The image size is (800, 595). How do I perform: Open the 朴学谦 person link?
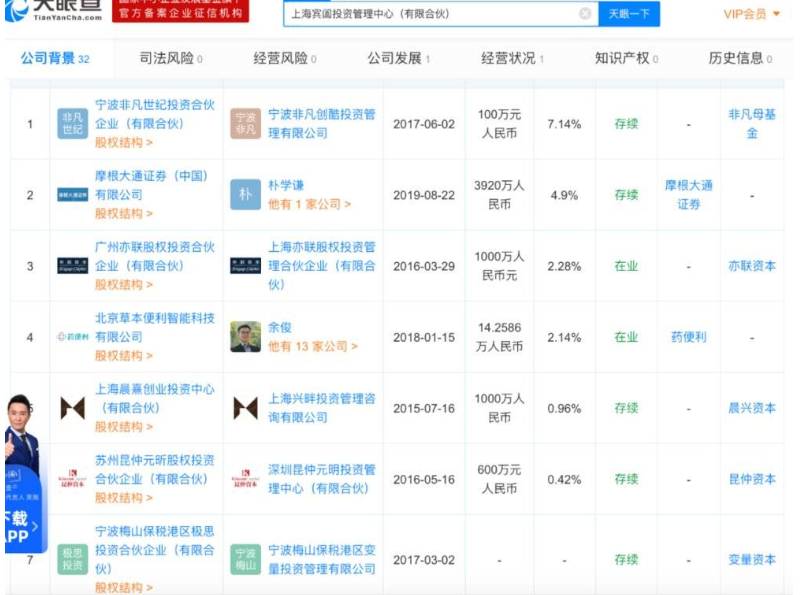pos(286,185)
